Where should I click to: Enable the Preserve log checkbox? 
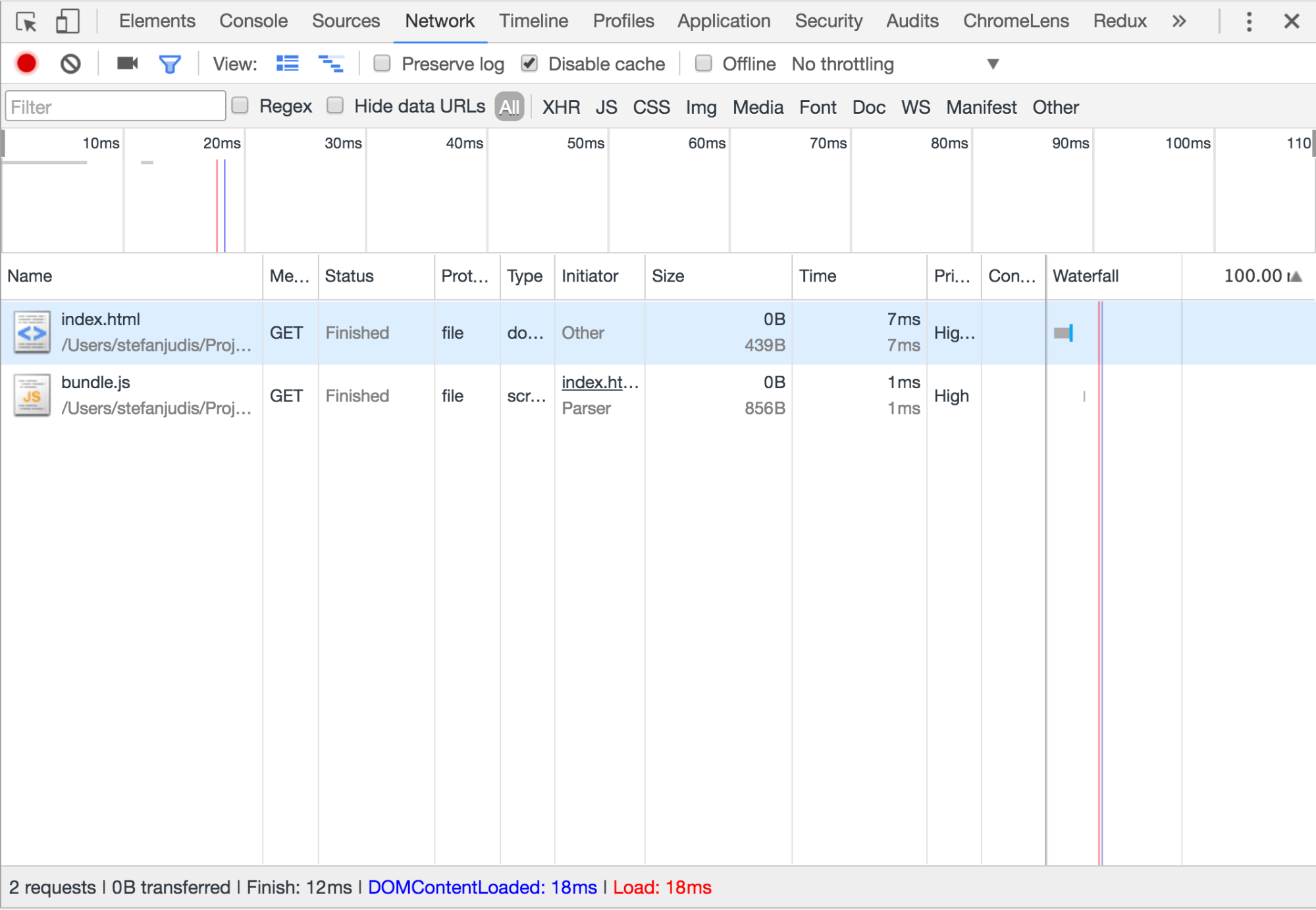click(x=382, y=64)
